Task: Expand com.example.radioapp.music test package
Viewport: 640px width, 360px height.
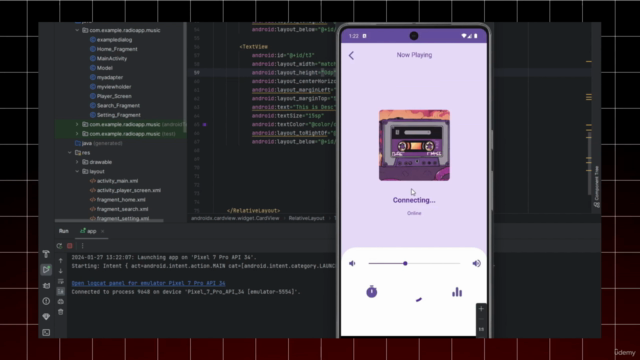Action: pyautogui.click(x=77, y=133)
